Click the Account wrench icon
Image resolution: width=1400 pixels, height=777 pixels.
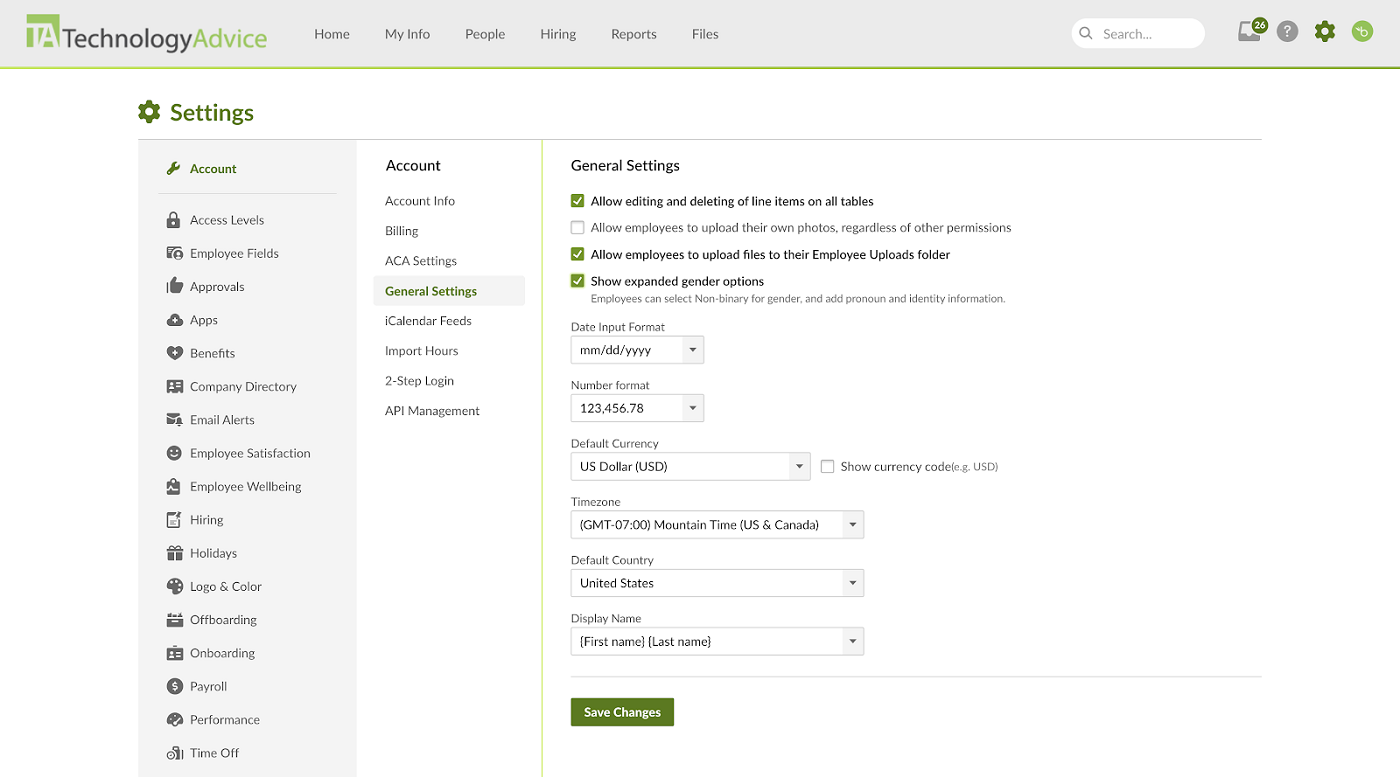(173, 168)
